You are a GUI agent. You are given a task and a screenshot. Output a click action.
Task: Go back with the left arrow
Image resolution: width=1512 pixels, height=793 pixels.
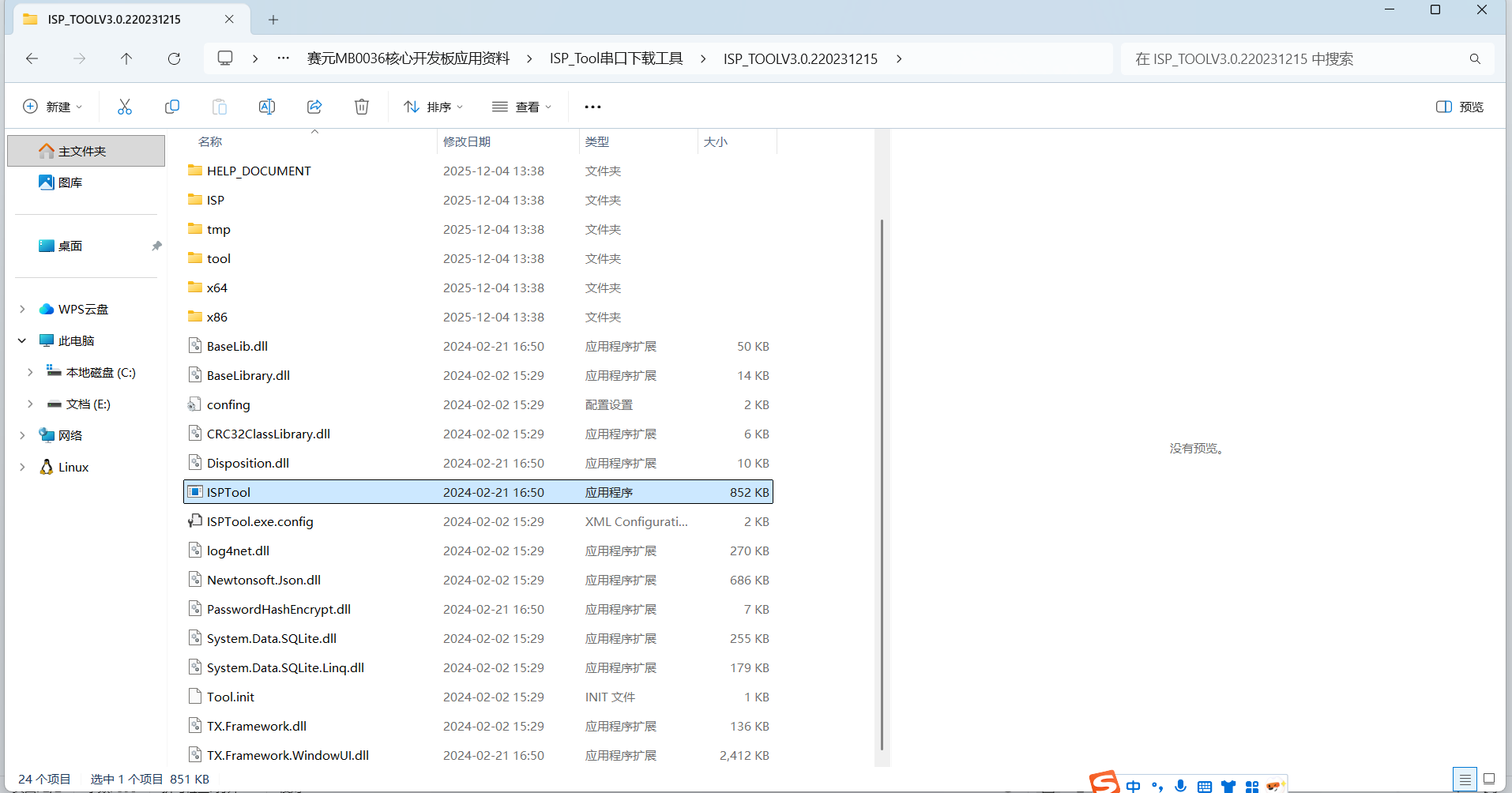(32, 58)
